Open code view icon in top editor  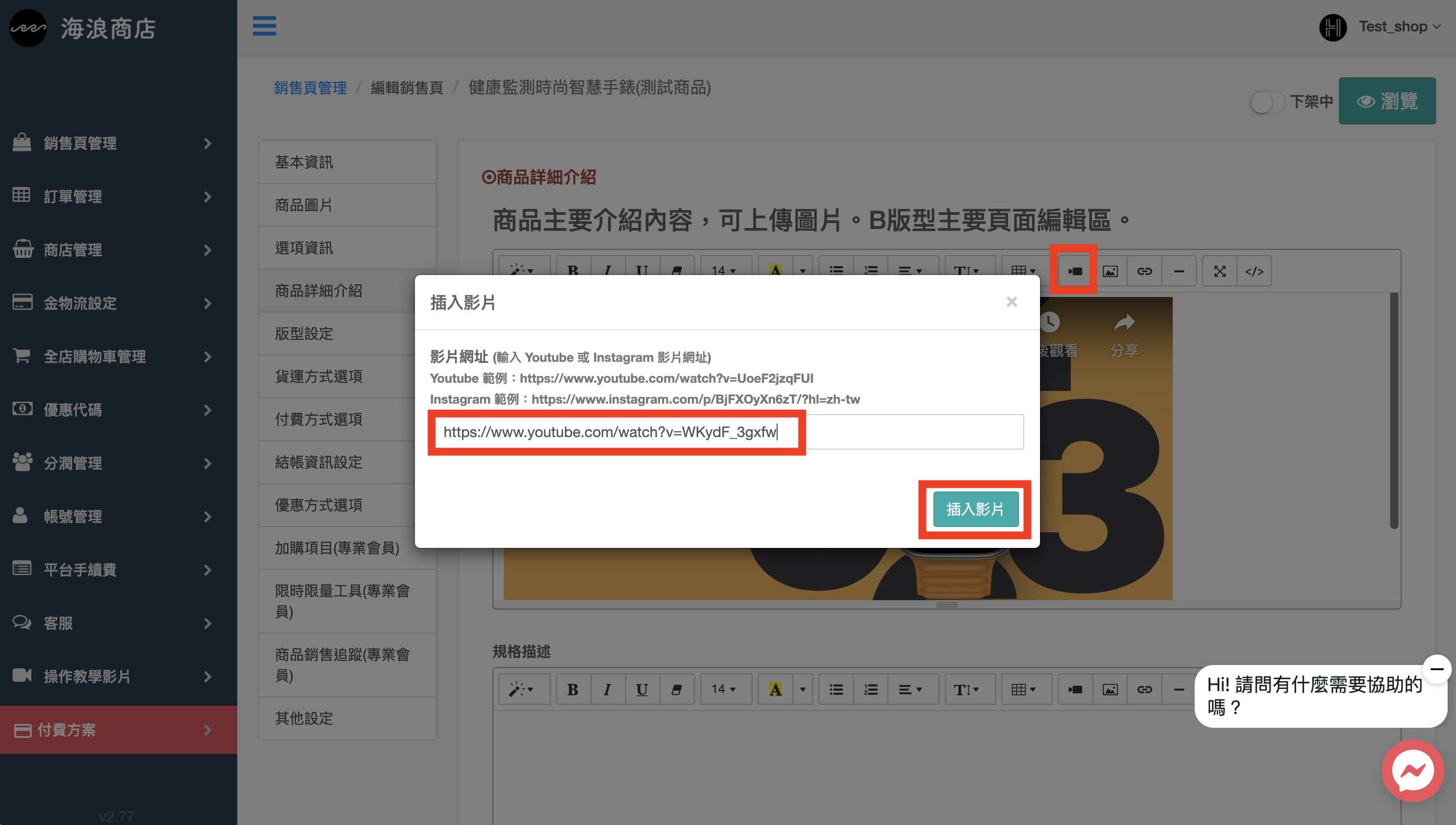[1254, 271]
